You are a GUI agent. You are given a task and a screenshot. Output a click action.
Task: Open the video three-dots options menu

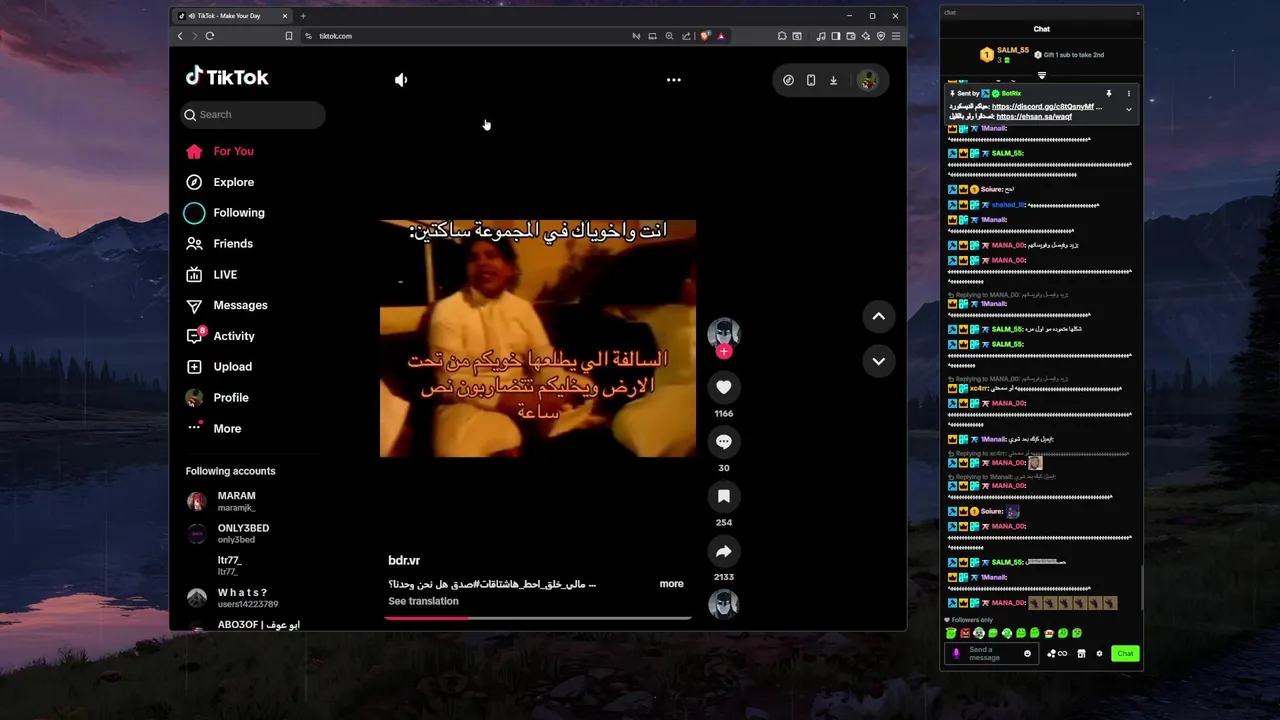coord(674,80)
